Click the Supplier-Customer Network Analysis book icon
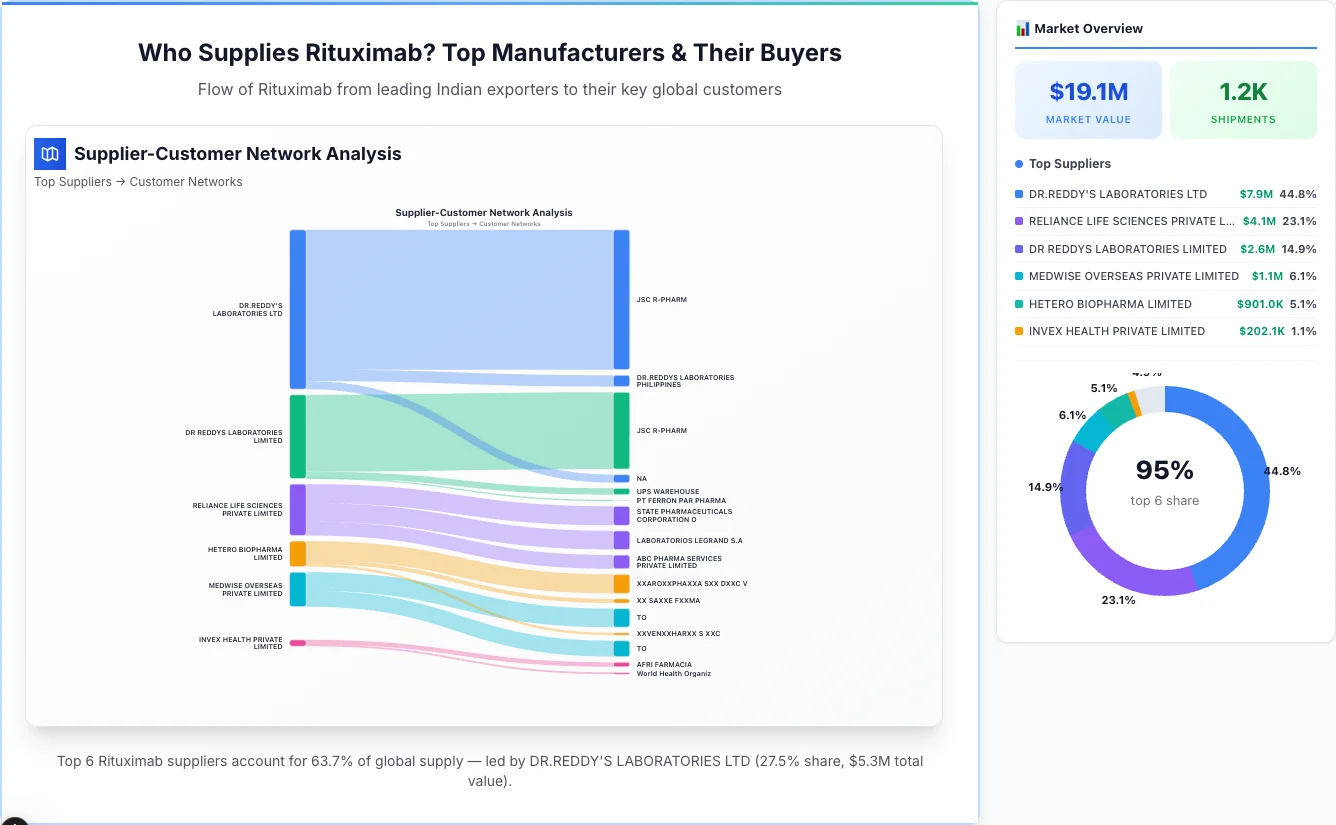Image resolution: width=1336 pixels, height=825 pixels. (x=49, y=154)
